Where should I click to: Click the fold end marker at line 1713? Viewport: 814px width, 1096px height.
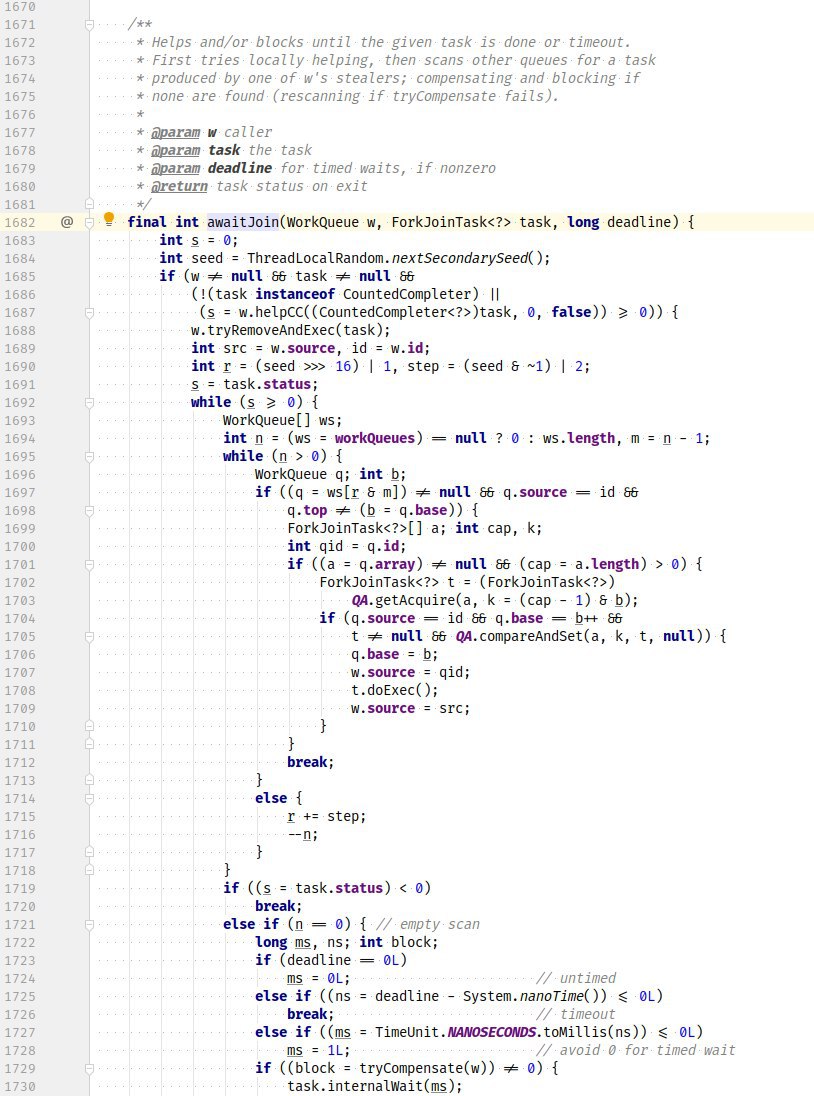pyautogui.click(x=89, y=780)
